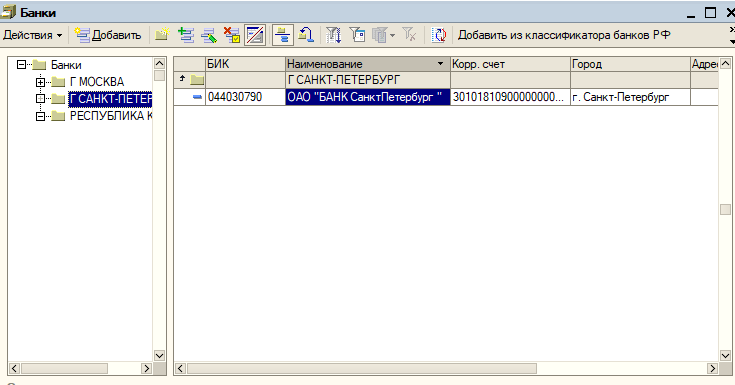Sort by the БИК column header

pos(245,64)
